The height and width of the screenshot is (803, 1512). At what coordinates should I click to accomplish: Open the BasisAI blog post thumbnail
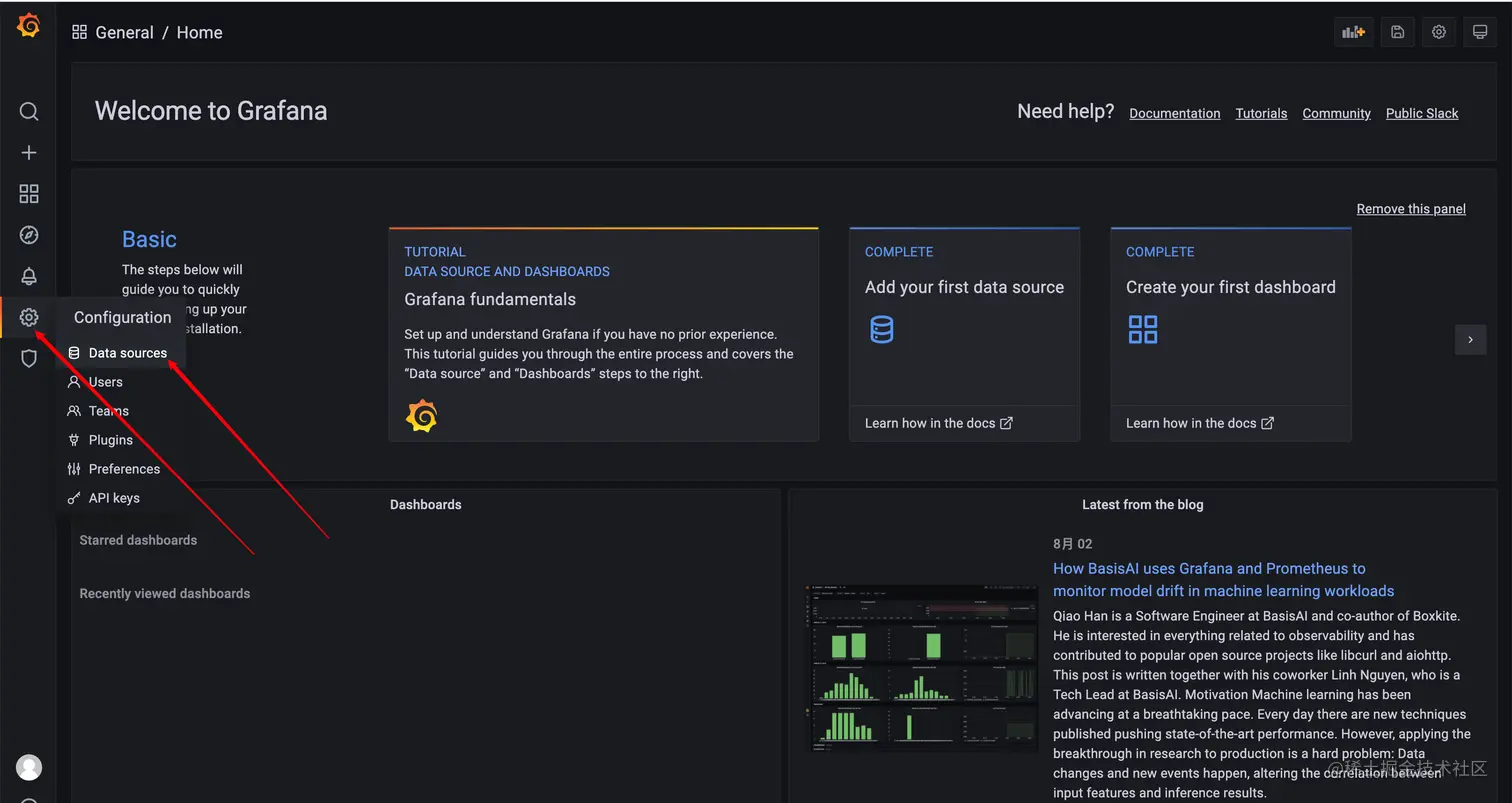(x=923, y=667)
